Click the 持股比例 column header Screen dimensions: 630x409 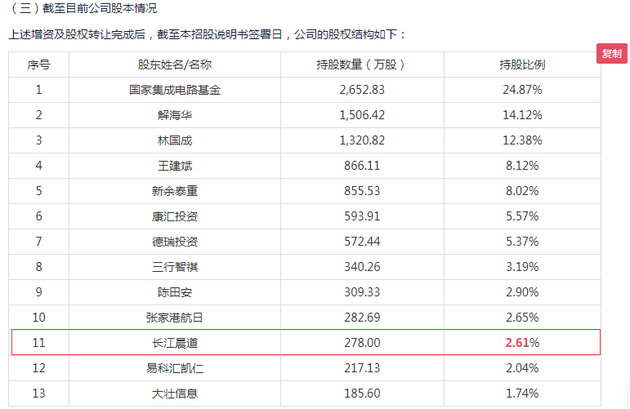(521, 65)
